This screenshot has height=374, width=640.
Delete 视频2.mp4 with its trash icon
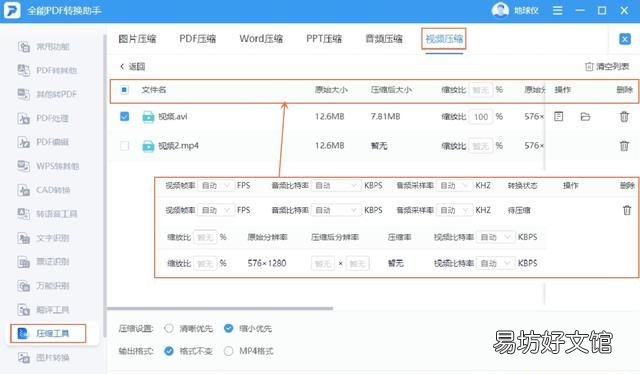click(x=624, y=146)
